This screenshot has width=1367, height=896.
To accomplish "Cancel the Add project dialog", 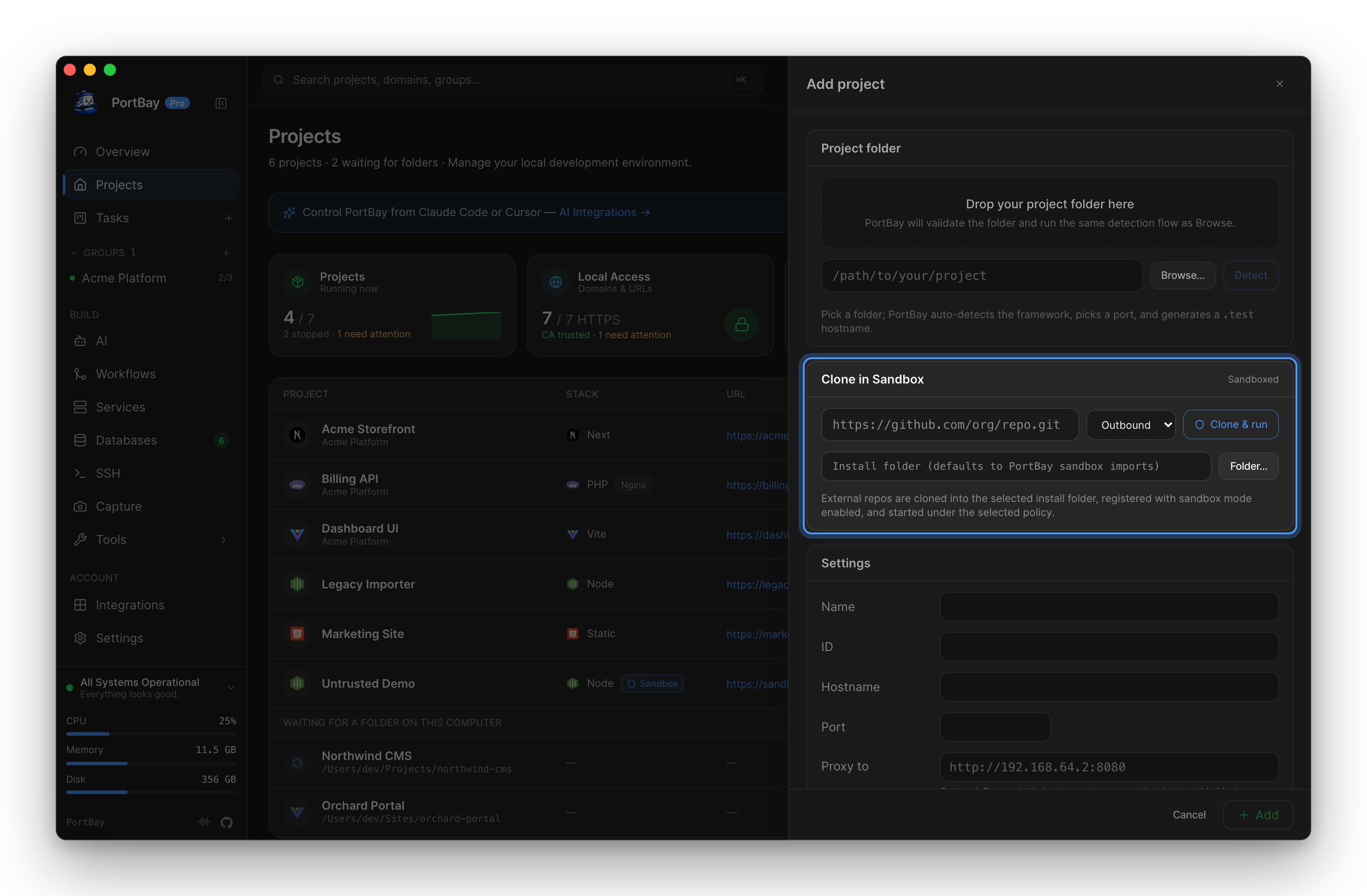I will pyautogui.click(x=1189, y=815).
